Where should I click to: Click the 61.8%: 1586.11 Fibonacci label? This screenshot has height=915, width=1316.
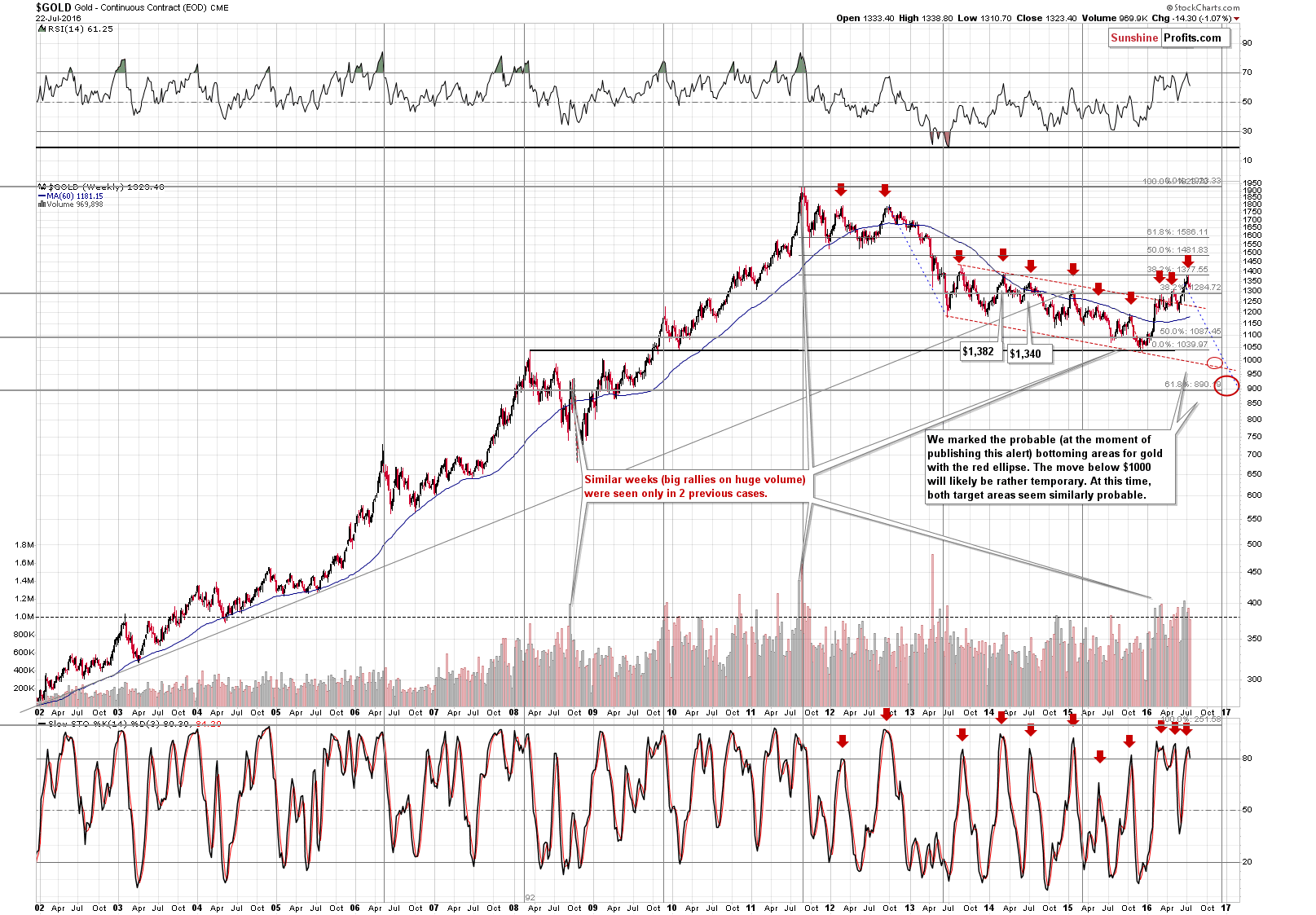(x=1177, y=232)
